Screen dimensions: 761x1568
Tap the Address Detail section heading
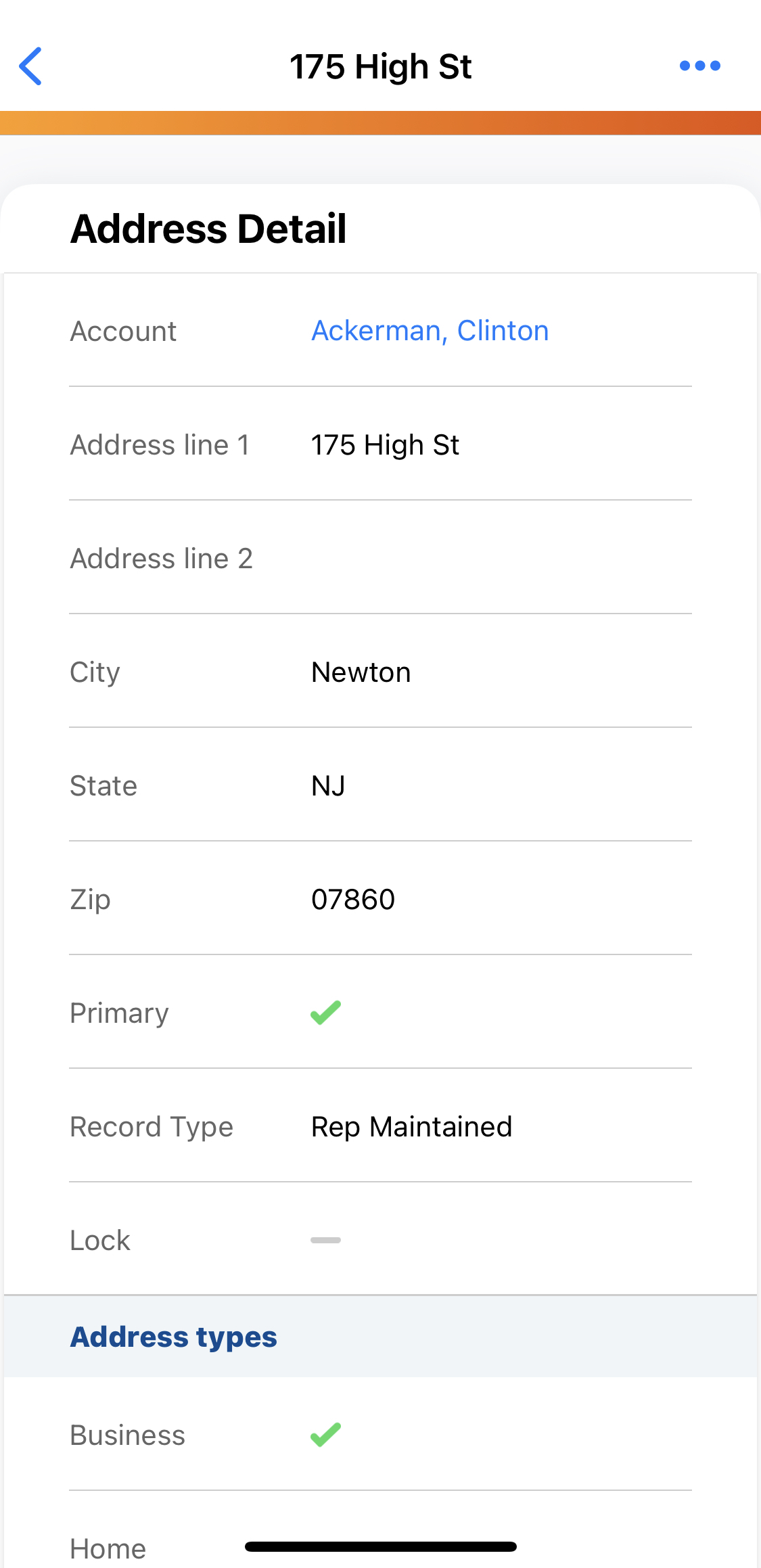(x=208, y=229)
